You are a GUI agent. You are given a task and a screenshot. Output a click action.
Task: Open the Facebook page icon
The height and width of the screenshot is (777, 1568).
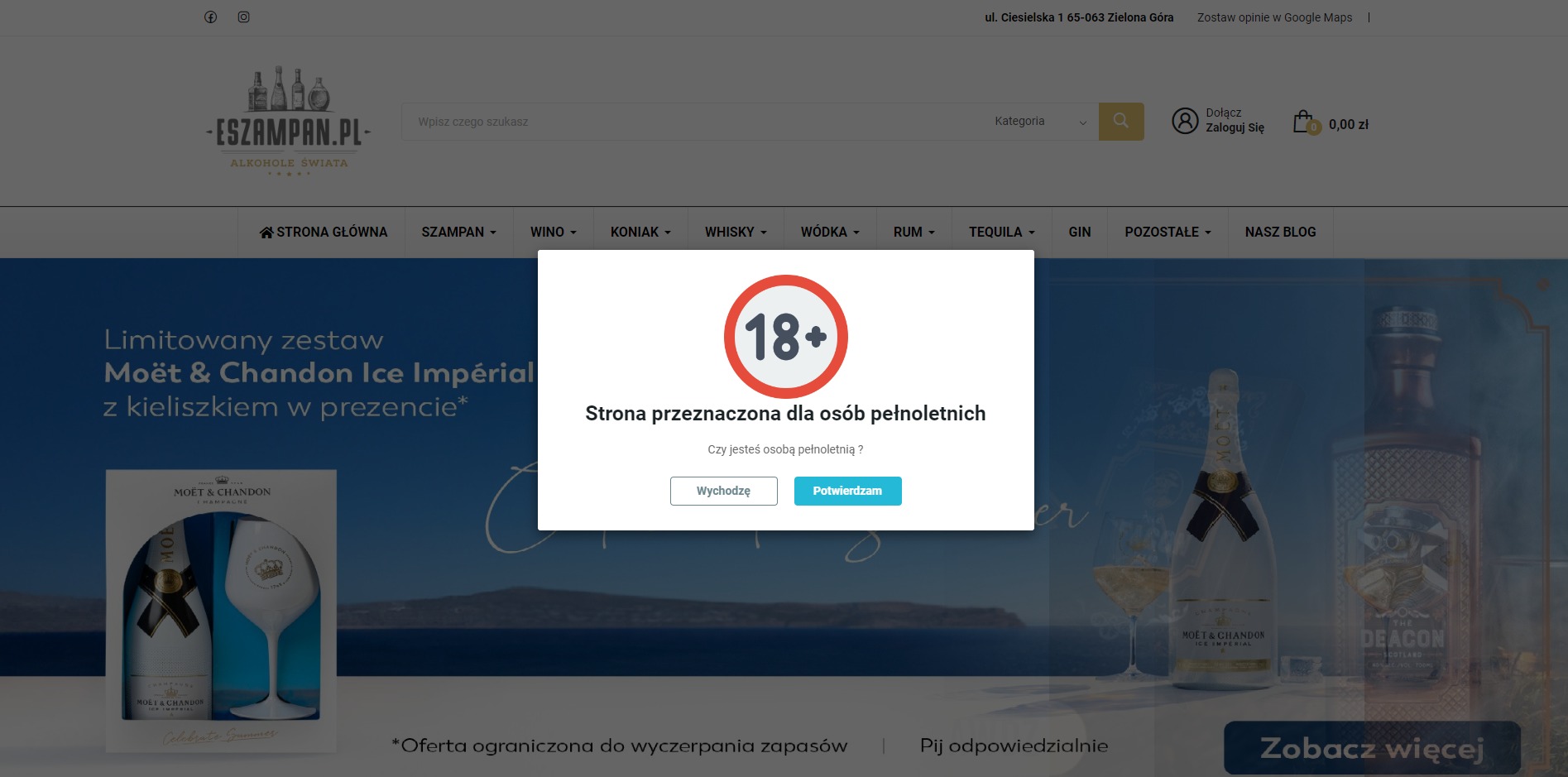click(x=209, y=17)
